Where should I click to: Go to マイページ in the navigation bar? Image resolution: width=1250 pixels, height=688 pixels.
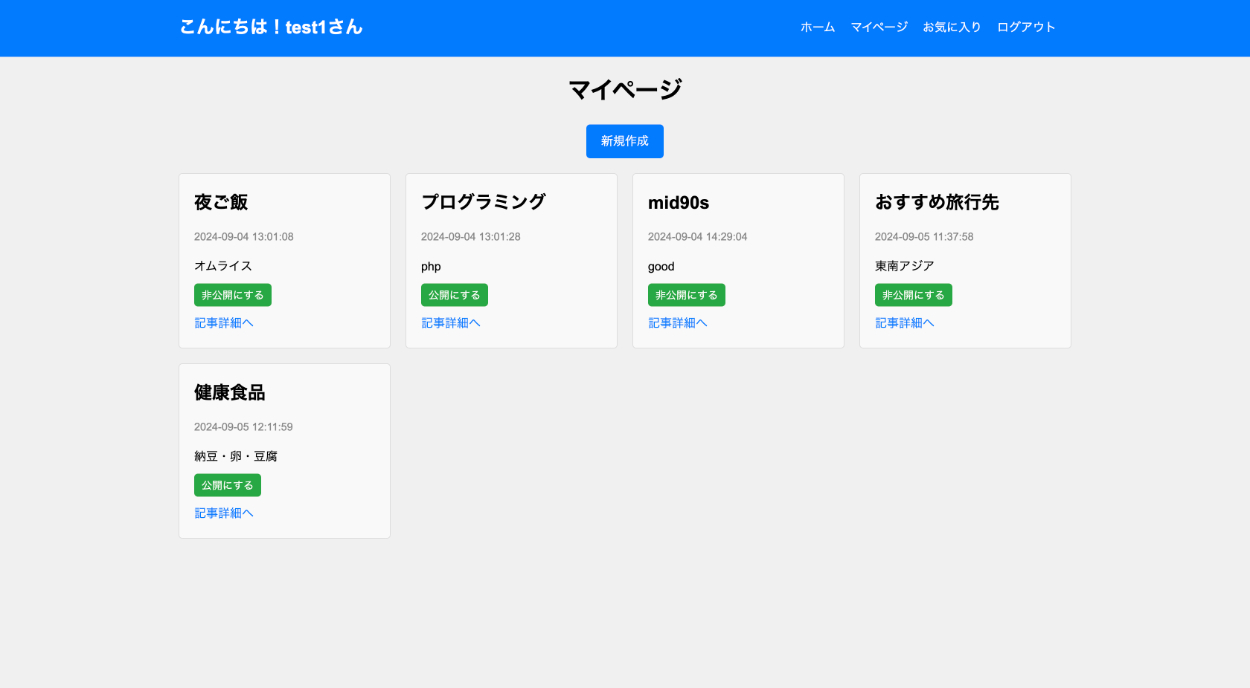tap(879, 27)
